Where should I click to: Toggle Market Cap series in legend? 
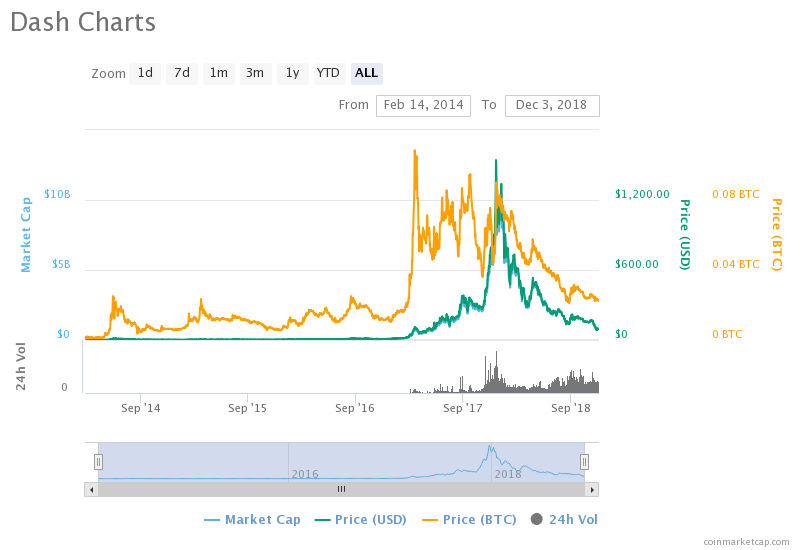252,519
